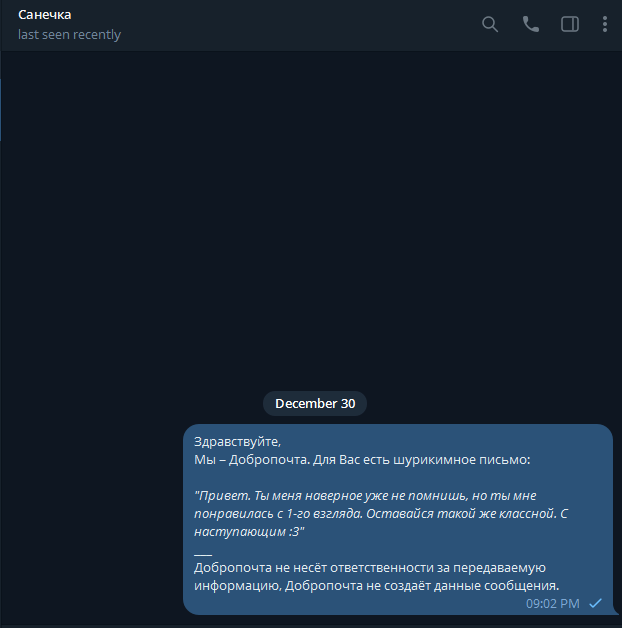622x628 pixels.
Task: Click the empty chat background above the date
Action: [311, 220]
